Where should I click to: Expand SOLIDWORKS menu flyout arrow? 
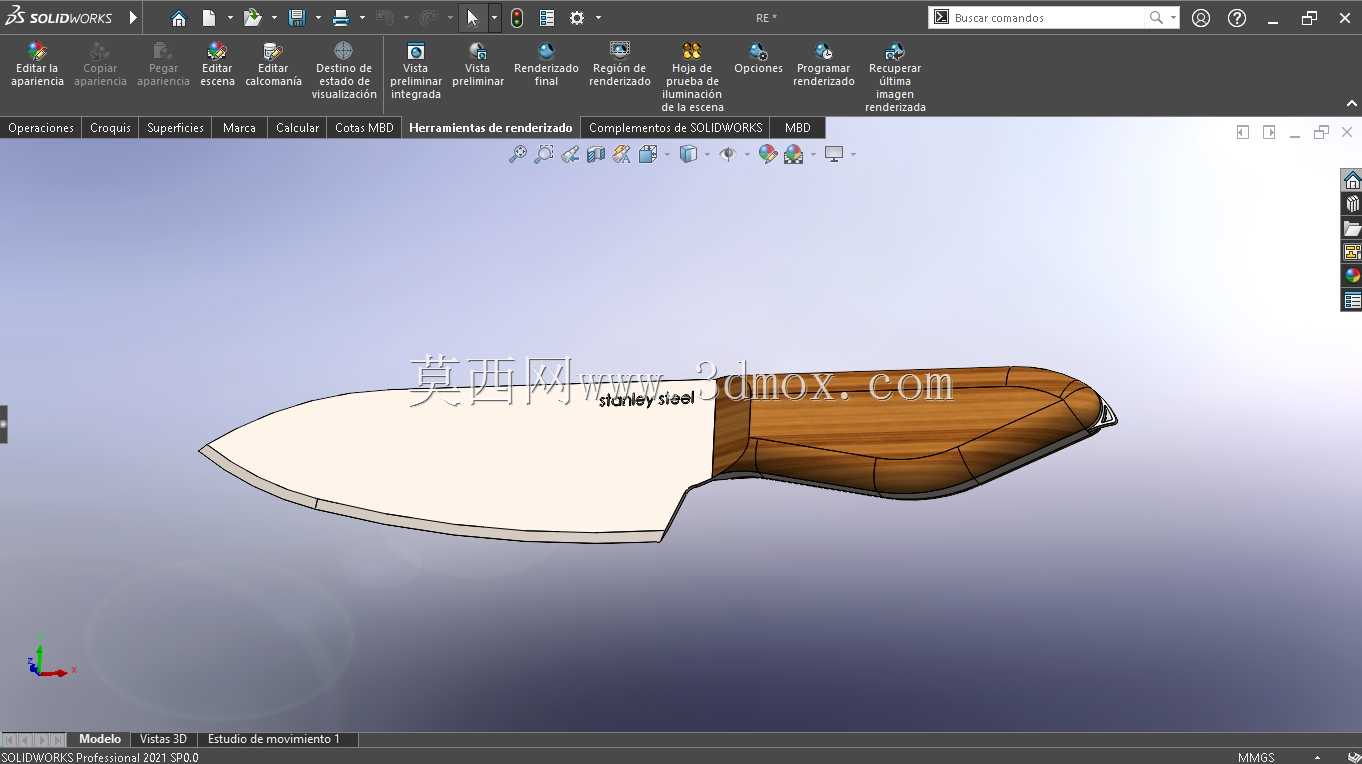(133, 18)
